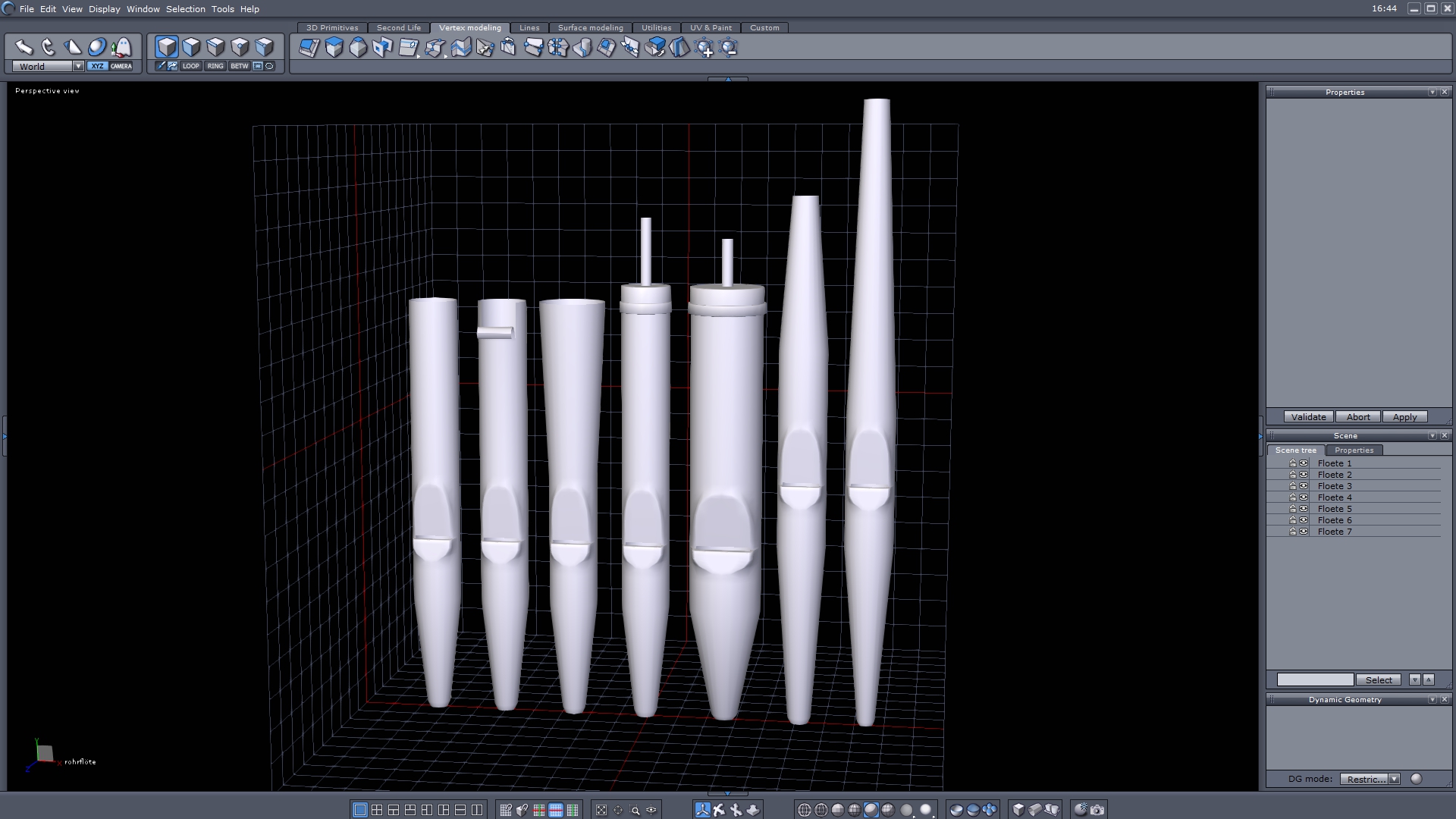
Task: Open the DG mode Restric dropdown
Action: pos(1394,779)
